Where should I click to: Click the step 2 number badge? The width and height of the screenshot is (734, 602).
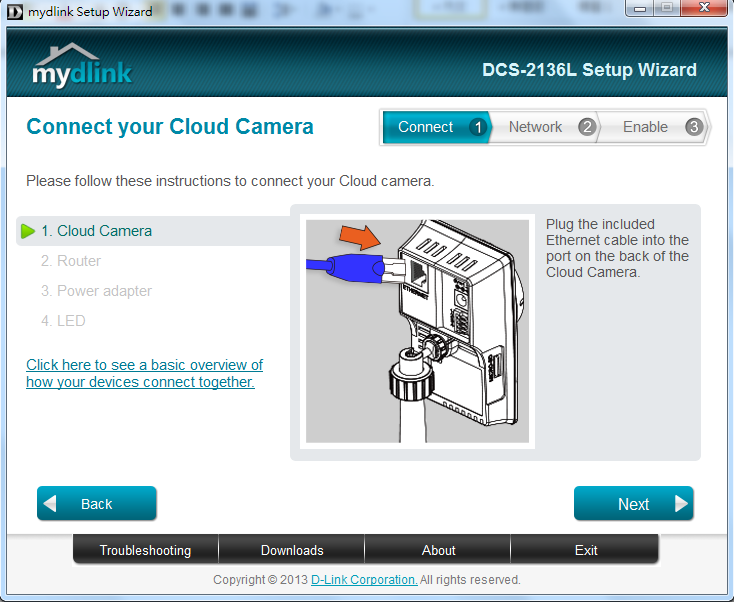coord(587,127)
